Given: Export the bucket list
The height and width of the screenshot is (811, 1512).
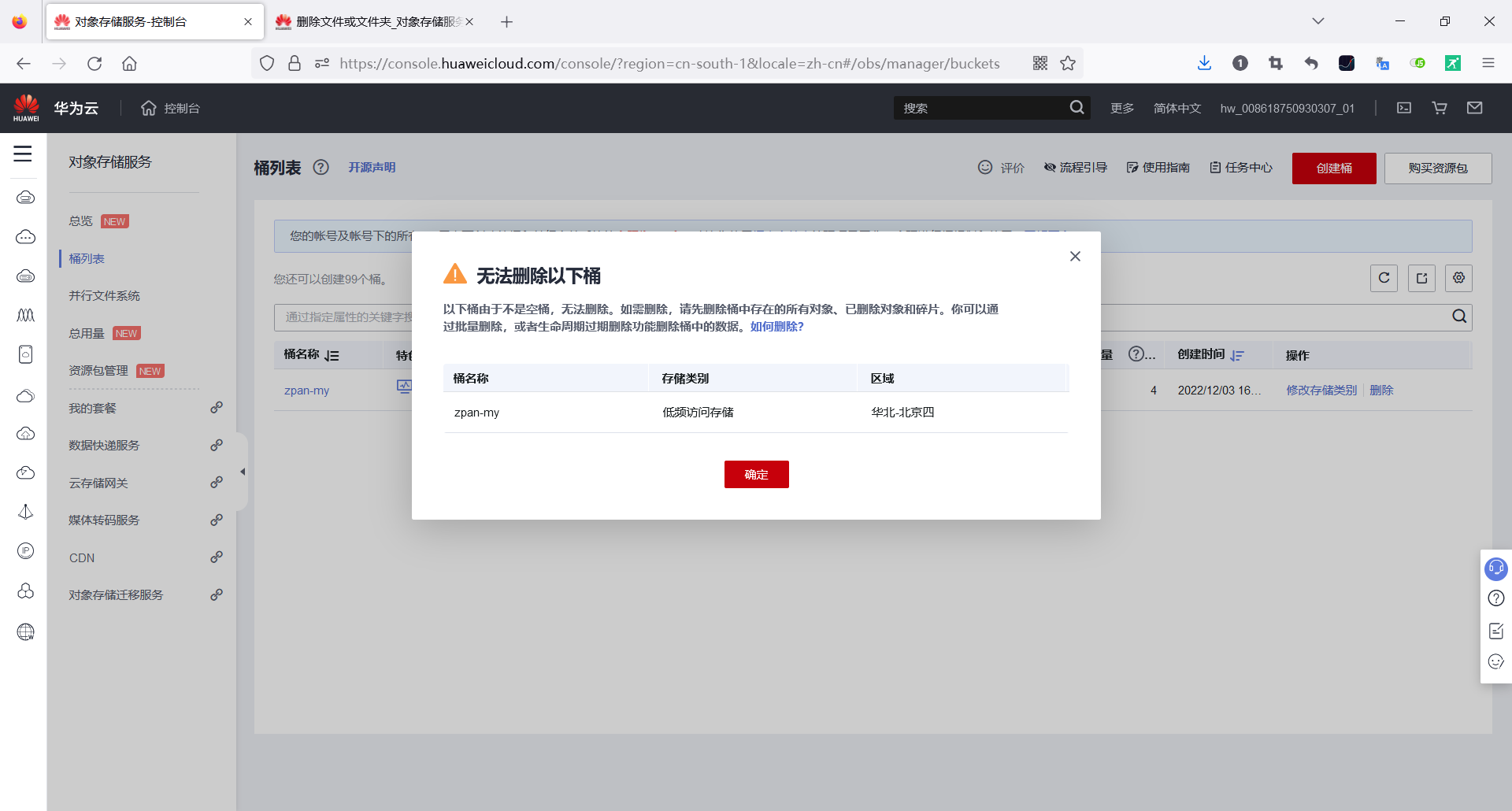Looking at the screenshot, I should click(x=1421, y=278).
